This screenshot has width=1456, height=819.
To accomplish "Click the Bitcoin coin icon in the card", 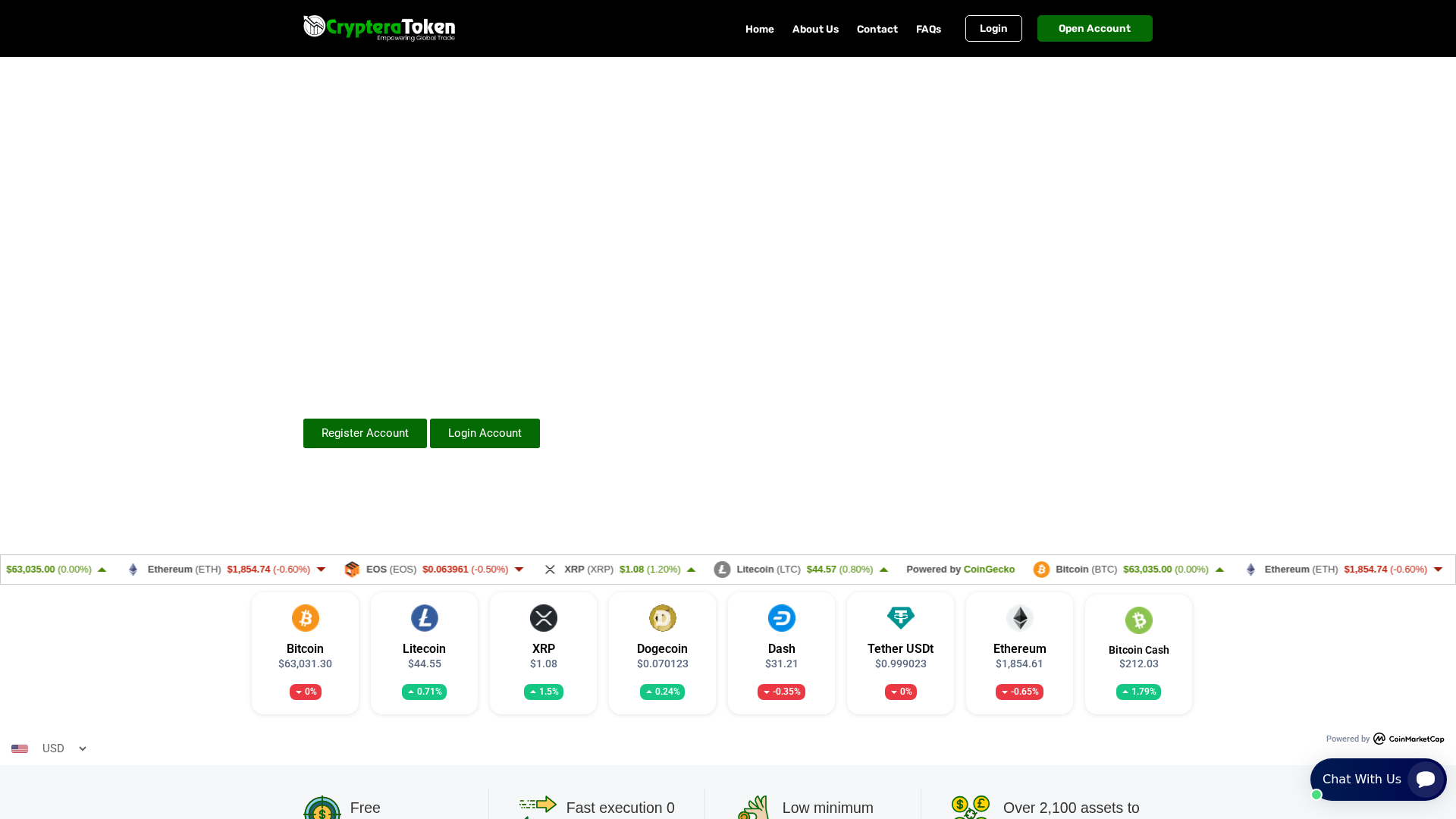I will [306, 618].
